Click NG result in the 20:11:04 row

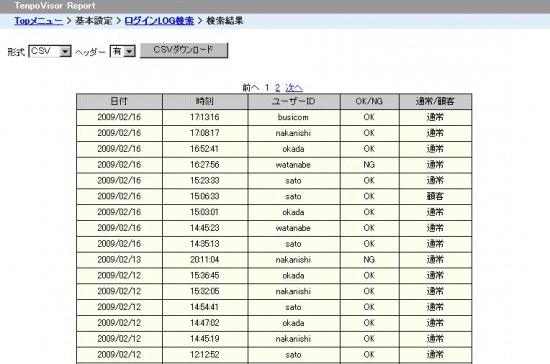(x=369, y=260)
